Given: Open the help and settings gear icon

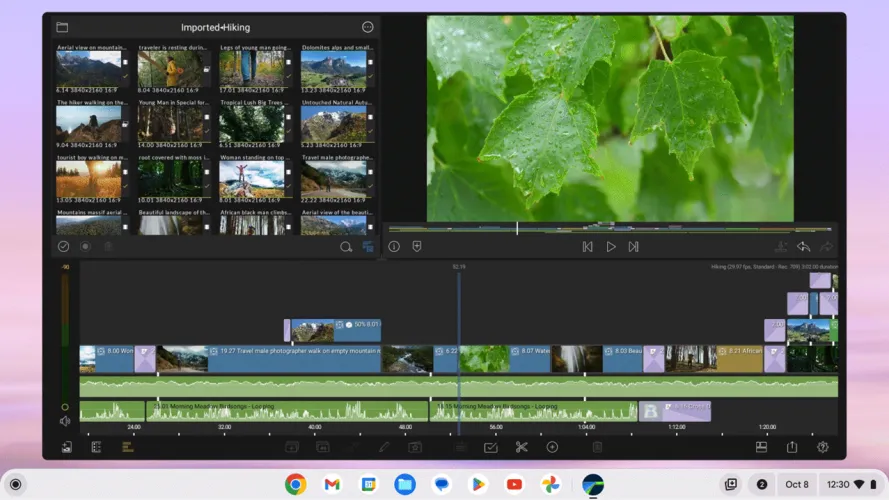Looking at the screenshot, I should [x=823, y=447].
